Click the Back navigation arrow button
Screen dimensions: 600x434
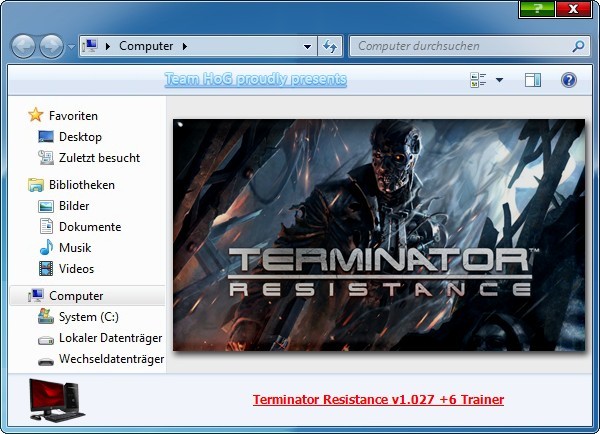(x=23, y=46)
